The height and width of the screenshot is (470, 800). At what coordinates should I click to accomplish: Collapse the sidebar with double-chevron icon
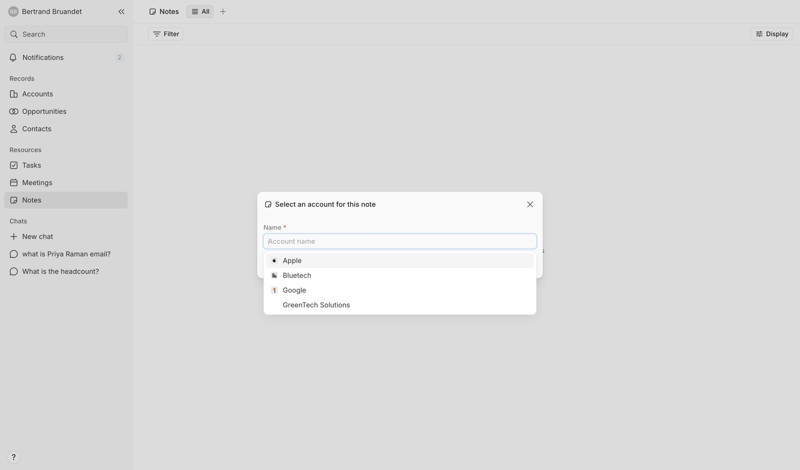point(121,11)
